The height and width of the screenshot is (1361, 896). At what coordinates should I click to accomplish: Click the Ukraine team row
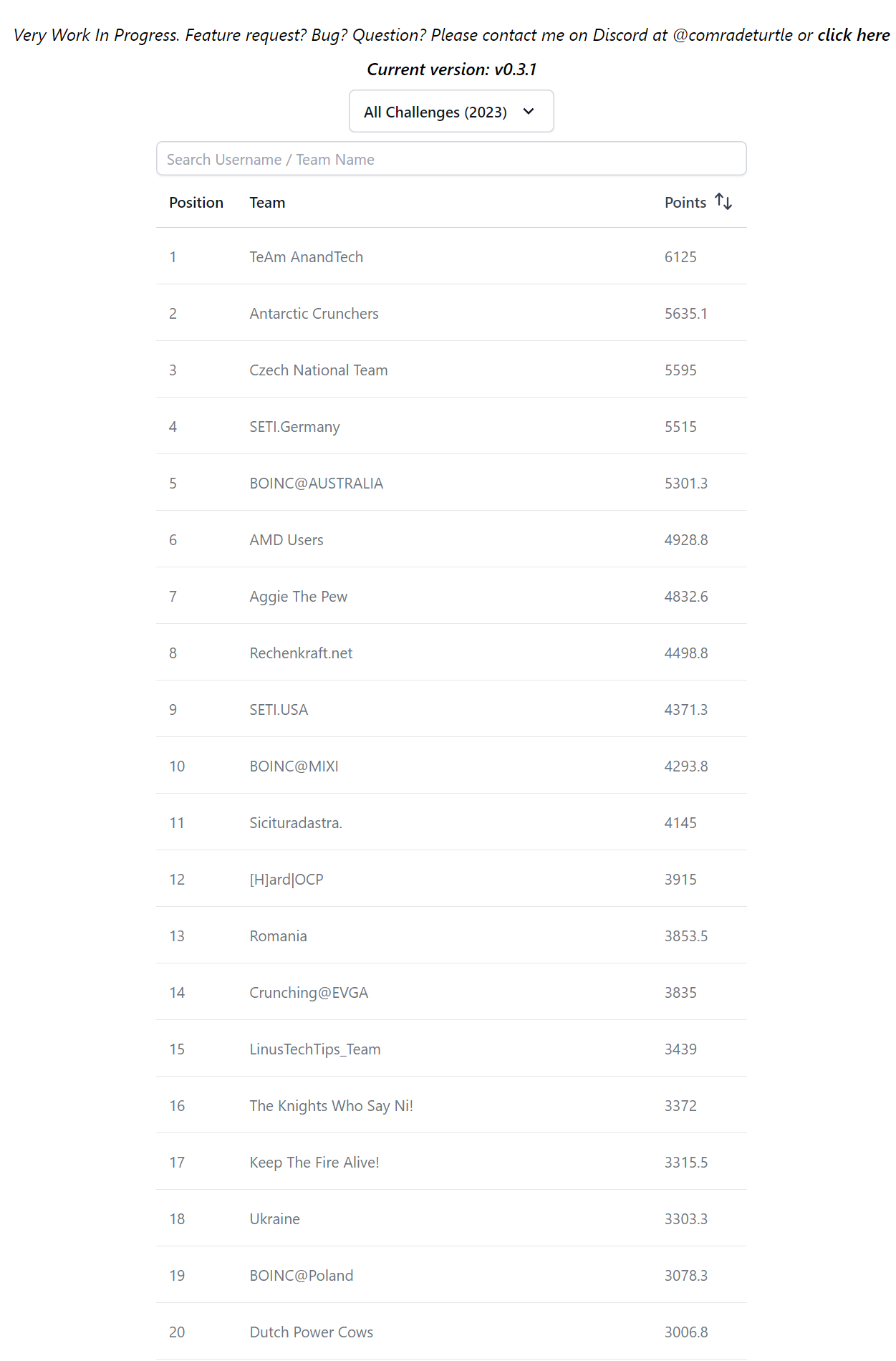click(274, 1219)
